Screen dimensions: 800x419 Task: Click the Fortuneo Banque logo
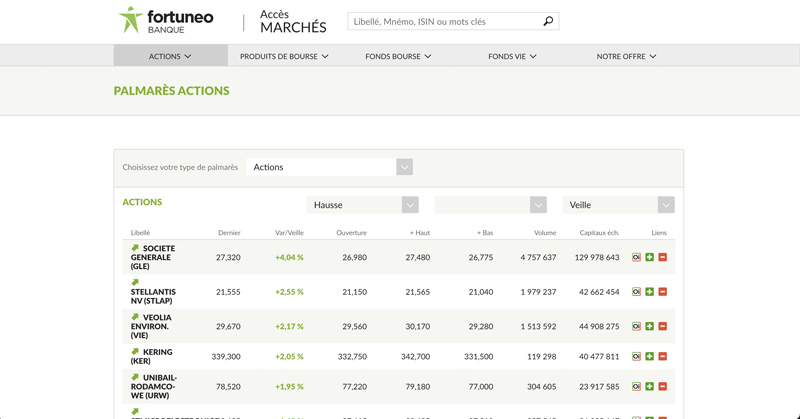166,20
